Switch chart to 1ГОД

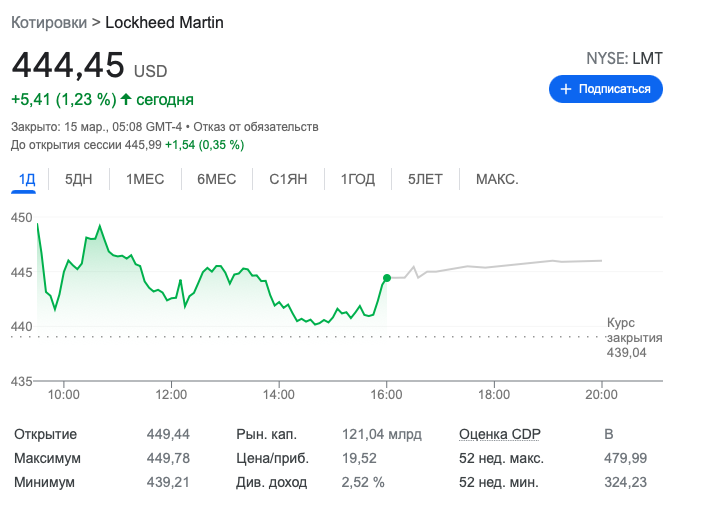[x=357, y=179]
